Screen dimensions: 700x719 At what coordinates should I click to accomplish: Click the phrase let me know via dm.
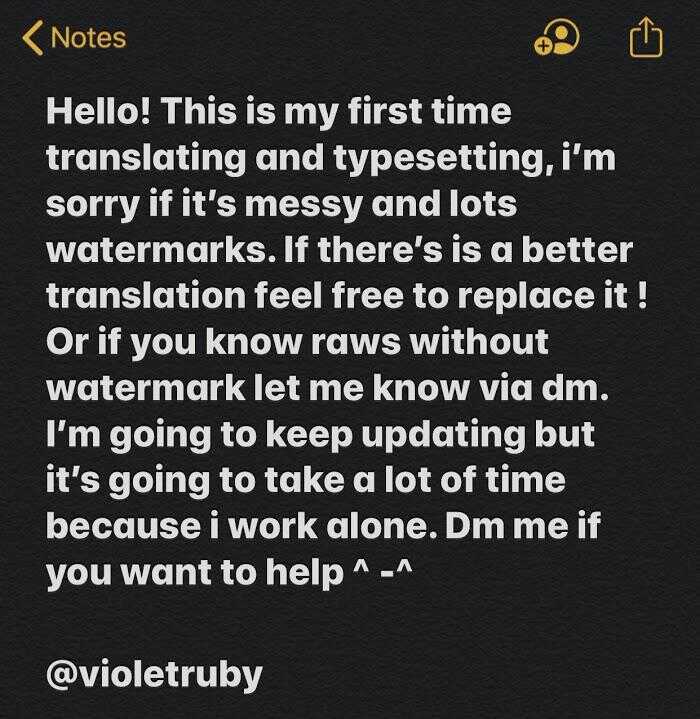tap(431, 389)
